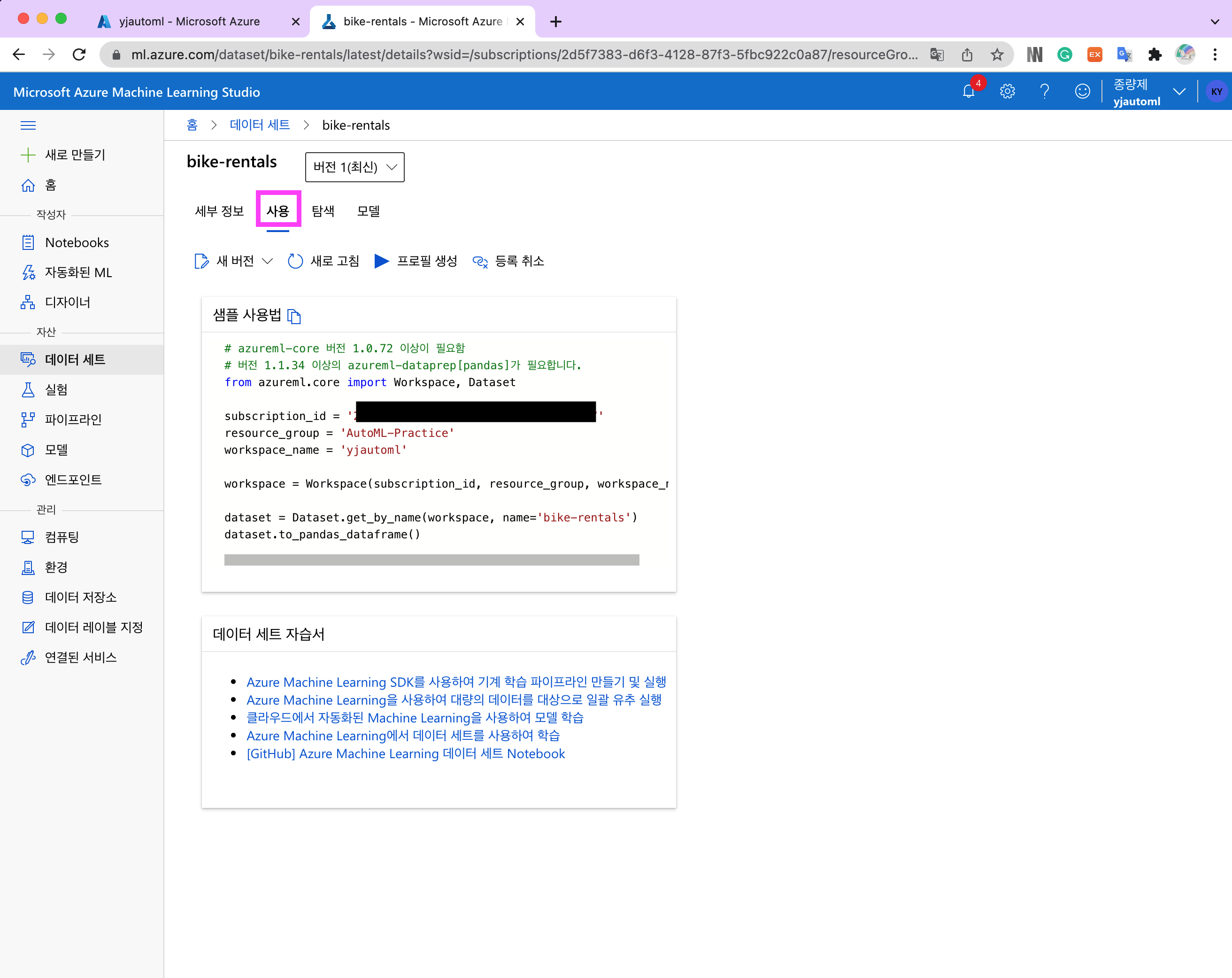Viewport: 1232px width, 978px height.
Task: Run 프로필 생성 profile generation
Action: click(x=416, y=261)
